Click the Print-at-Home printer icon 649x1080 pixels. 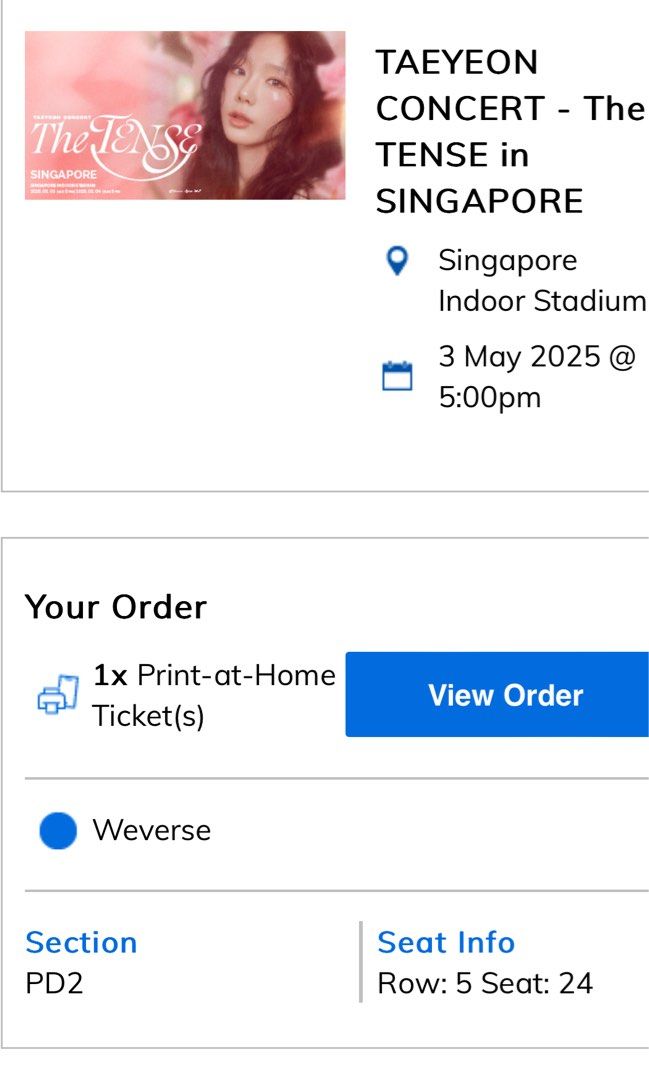pos(58,693)
